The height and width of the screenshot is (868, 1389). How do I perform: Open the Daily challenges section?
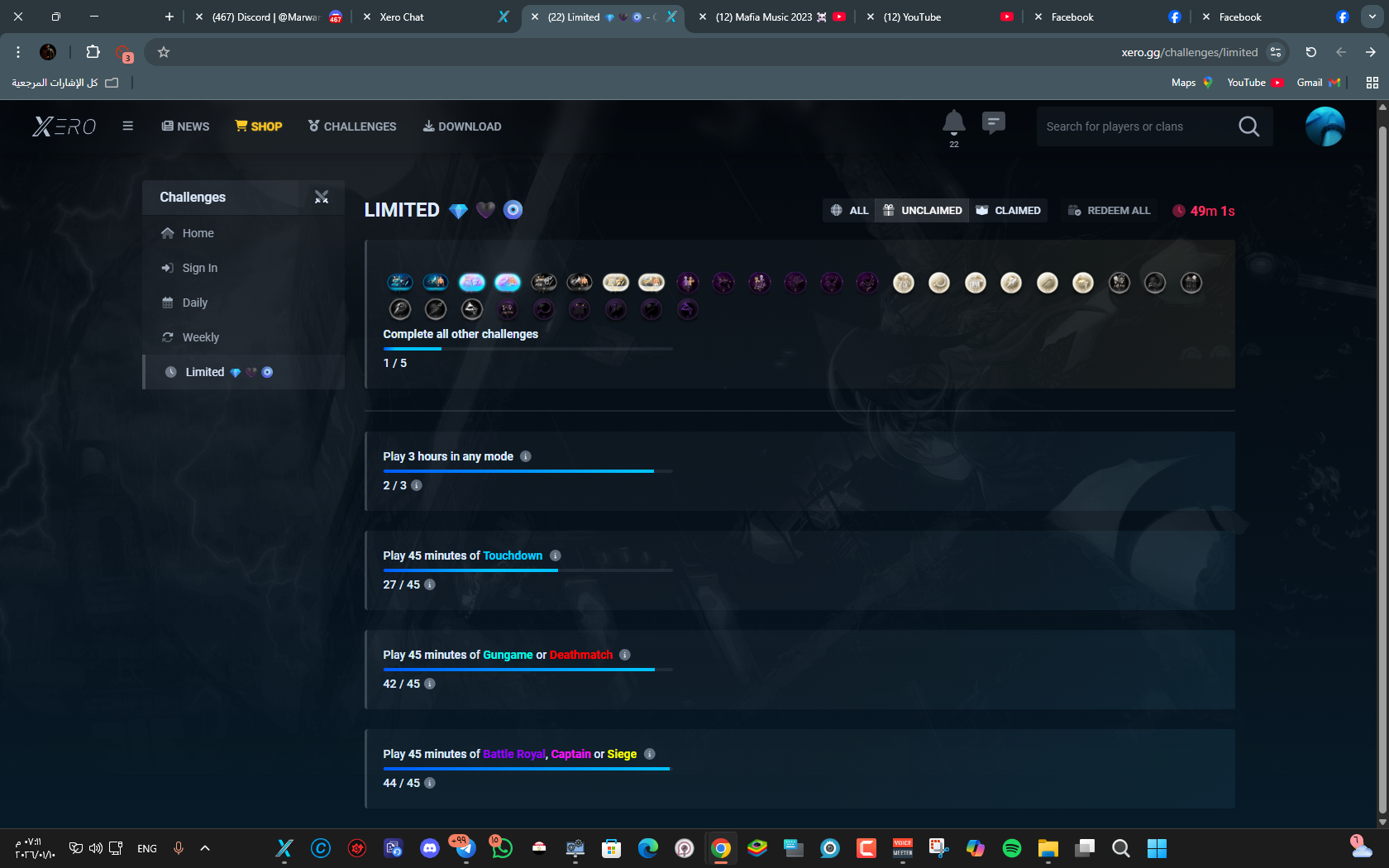click(195, 303)
